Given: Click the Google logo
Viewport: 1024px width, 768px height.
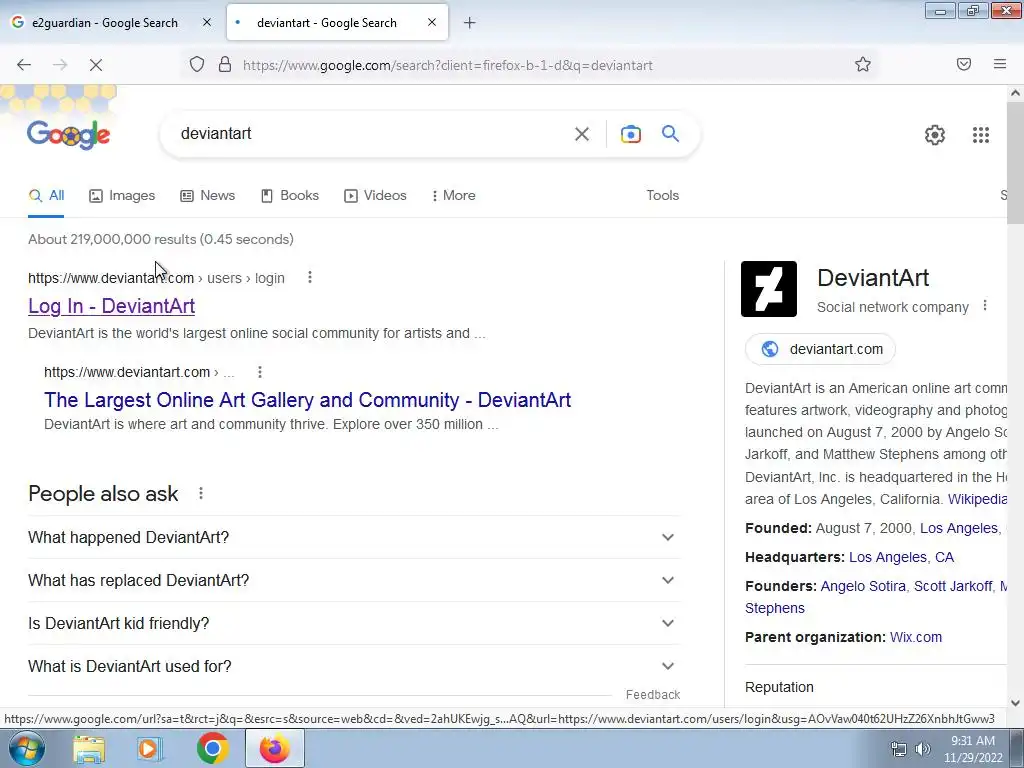Looking at the screenshot, I should (x=69, y=135).
